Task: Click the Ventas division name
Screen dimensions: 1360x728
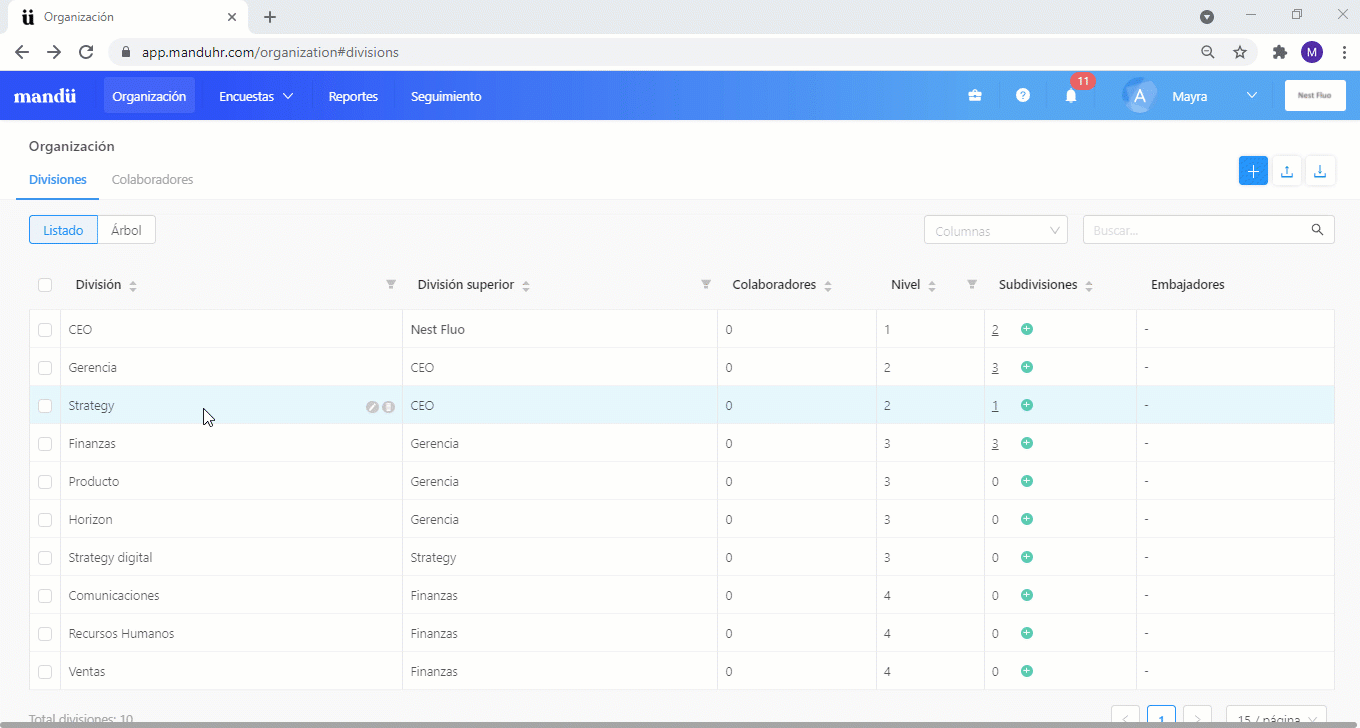Action: pyautogui.click(x=87, y=672)
